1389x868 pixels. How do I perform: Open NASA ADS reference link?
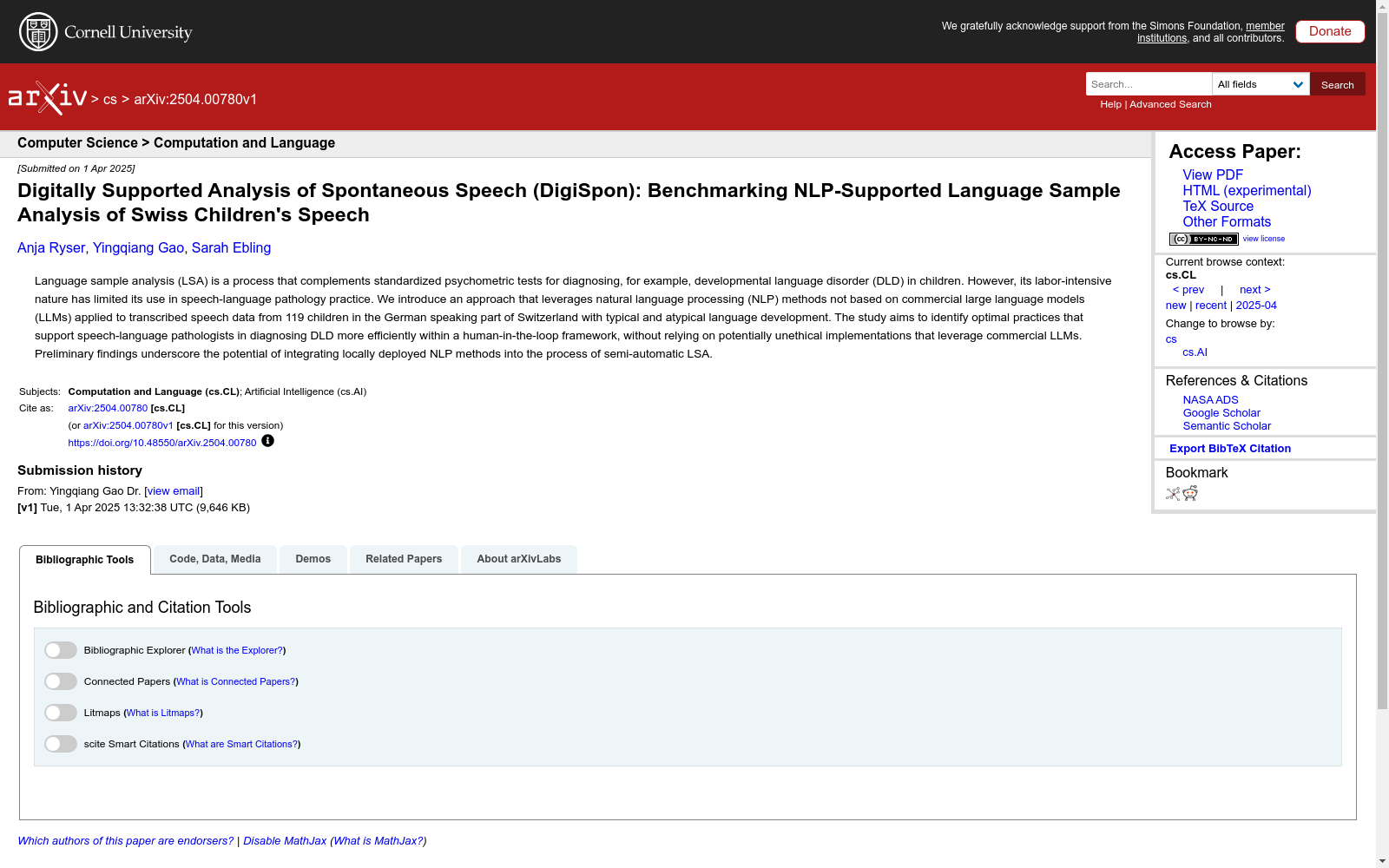tap(1210, 400)
